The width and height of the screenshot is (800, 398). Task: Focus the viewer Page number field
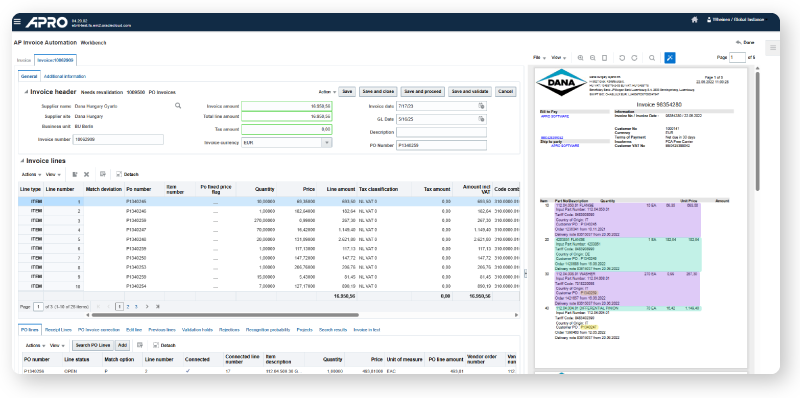coord(737,58)
